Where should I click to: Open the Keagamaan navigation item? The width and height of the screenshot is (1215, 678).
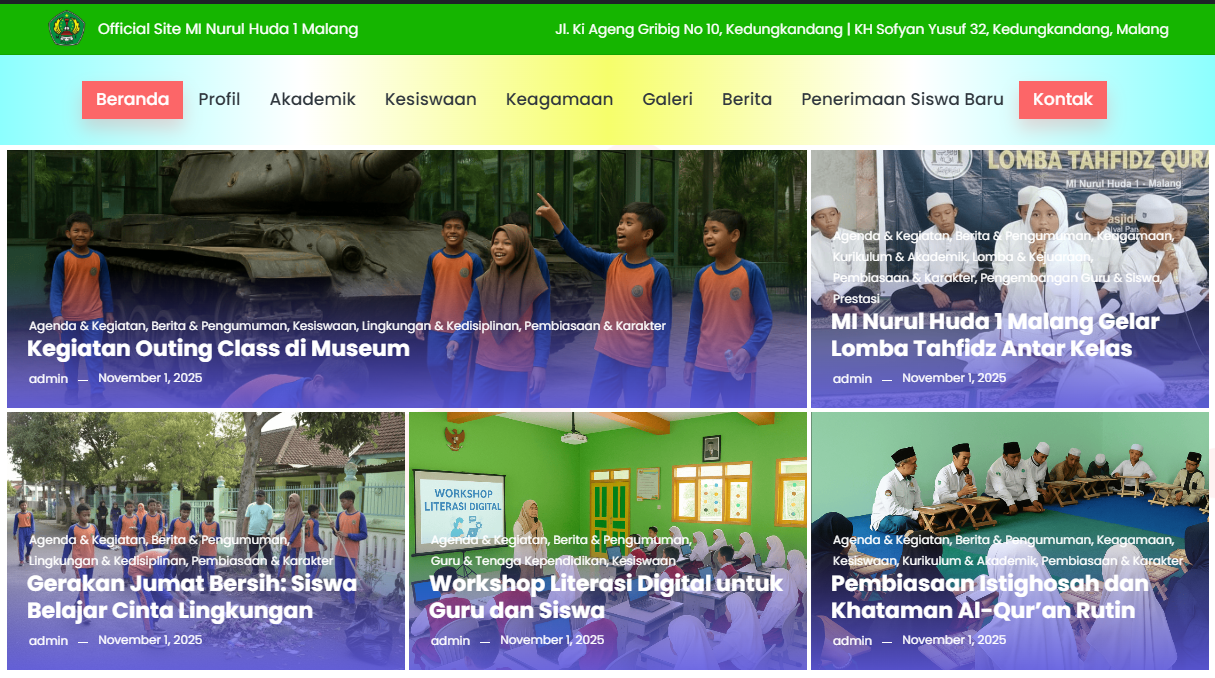(559, 99)
